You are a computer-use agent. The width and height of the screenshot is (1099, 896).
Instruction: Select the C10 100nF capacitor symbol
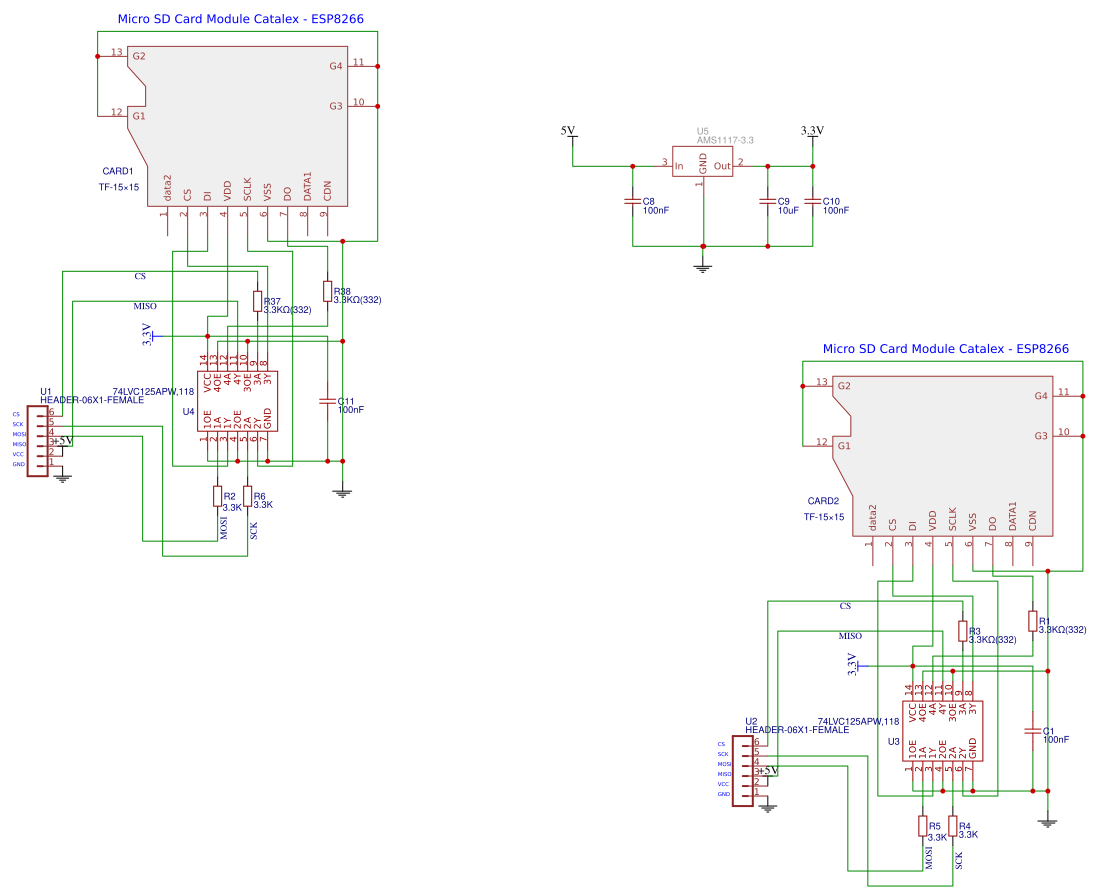click(x=813, y=202)
